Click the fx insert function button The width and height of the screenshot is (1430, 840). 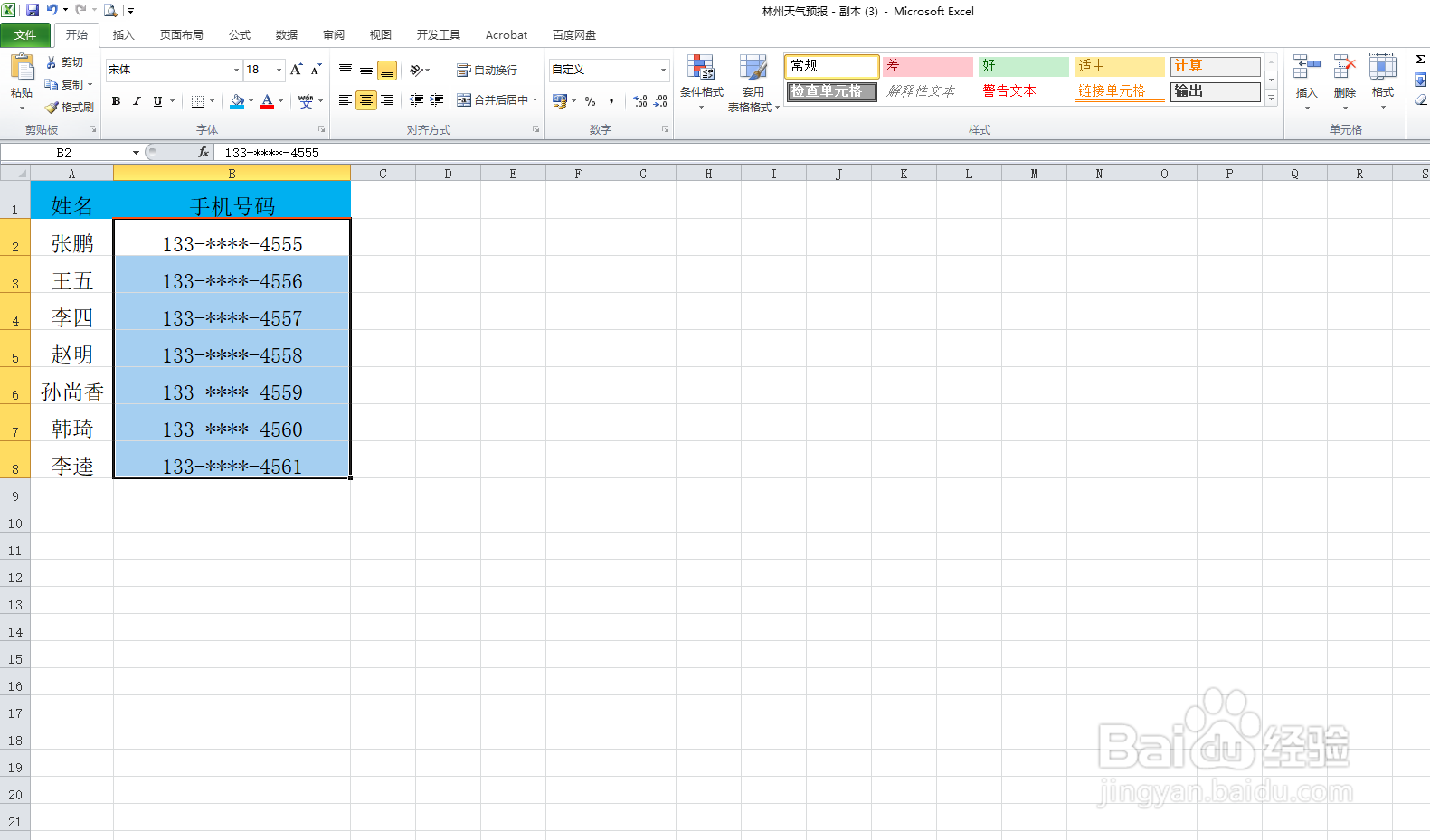coord(204,153)
